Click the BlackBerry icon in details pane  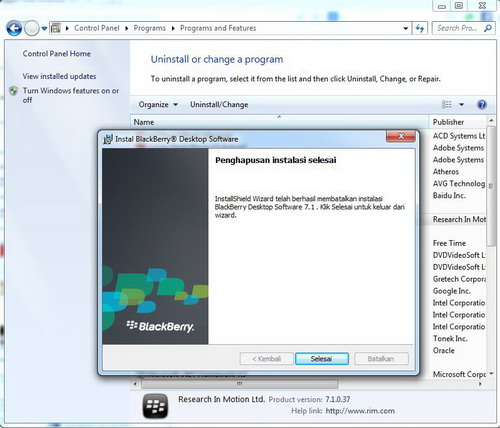tap(155, 406)
